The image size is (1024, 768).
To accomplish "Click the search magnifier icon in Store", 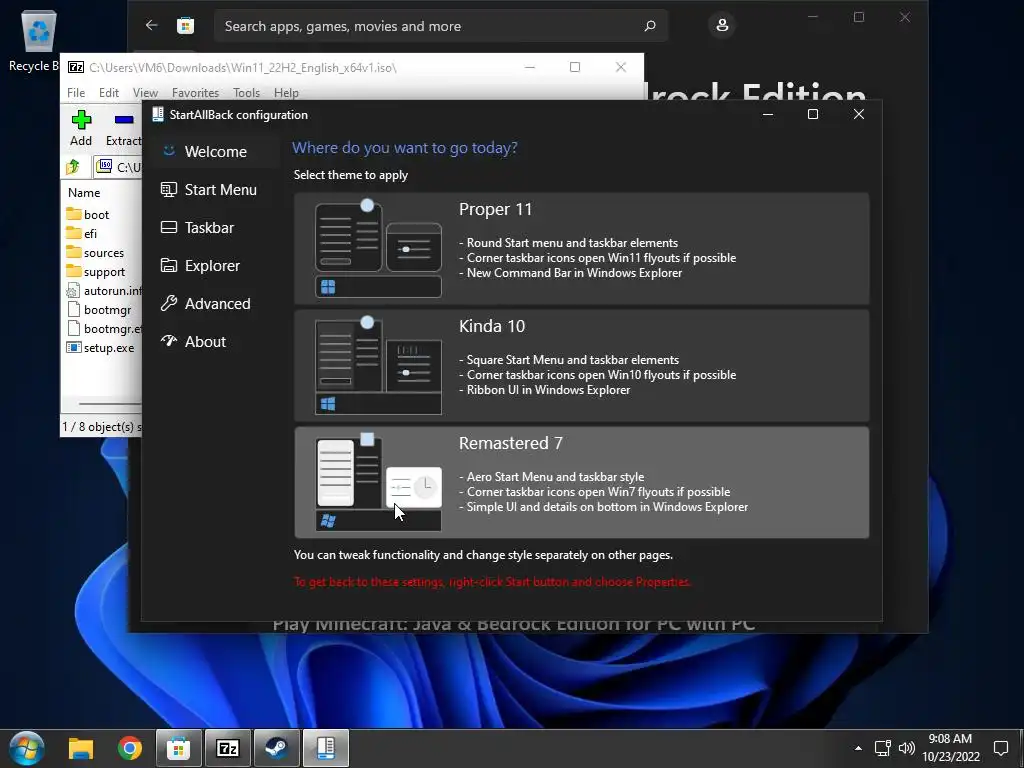I will point(650,26).
